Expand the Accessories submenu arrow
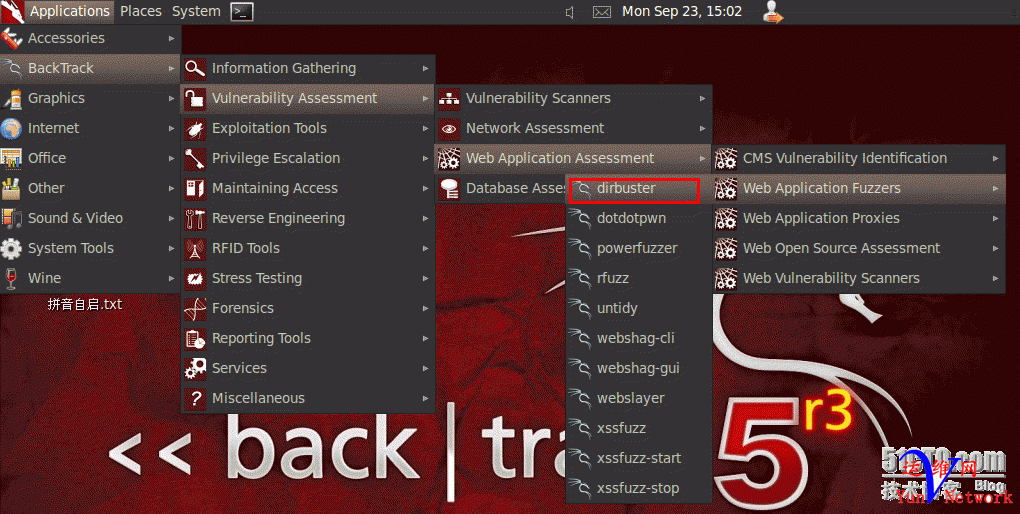This screenshot has height=514, width=1020. pyautogui.click(x=171, y=38)
